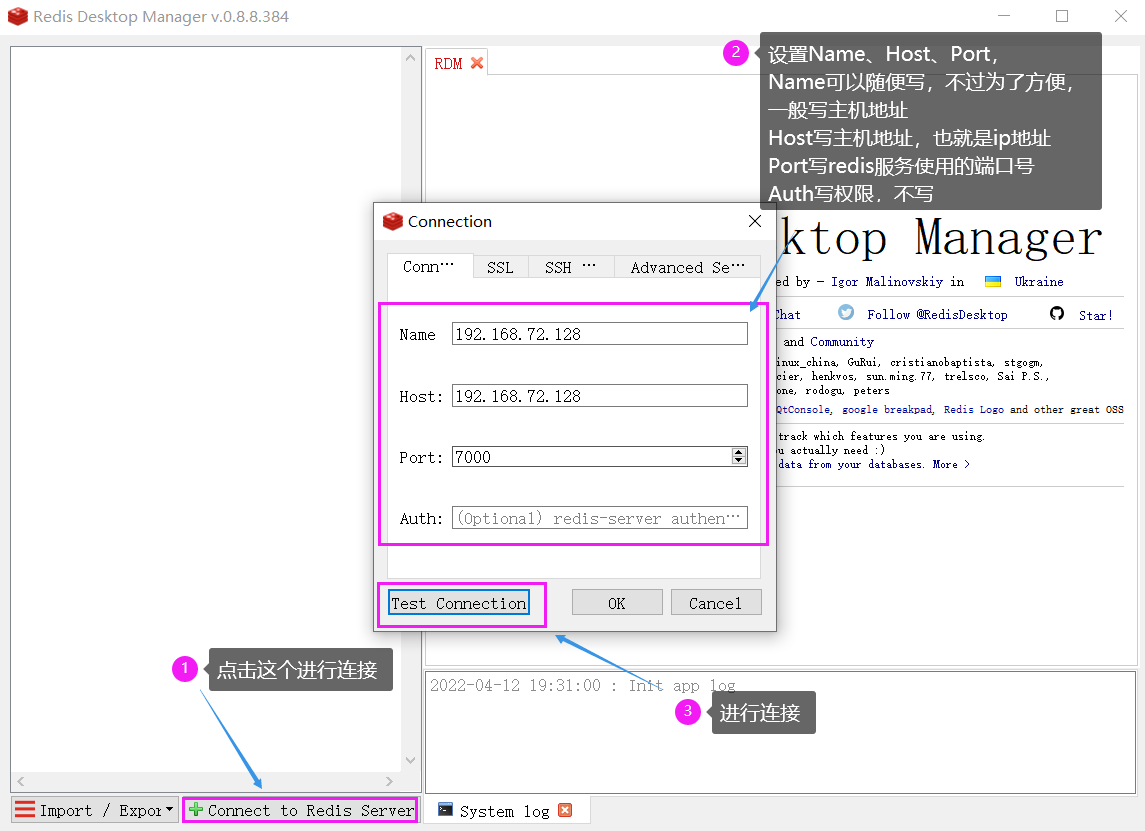
Task: Open the Ukraine link
Action: click(1039, 282)
